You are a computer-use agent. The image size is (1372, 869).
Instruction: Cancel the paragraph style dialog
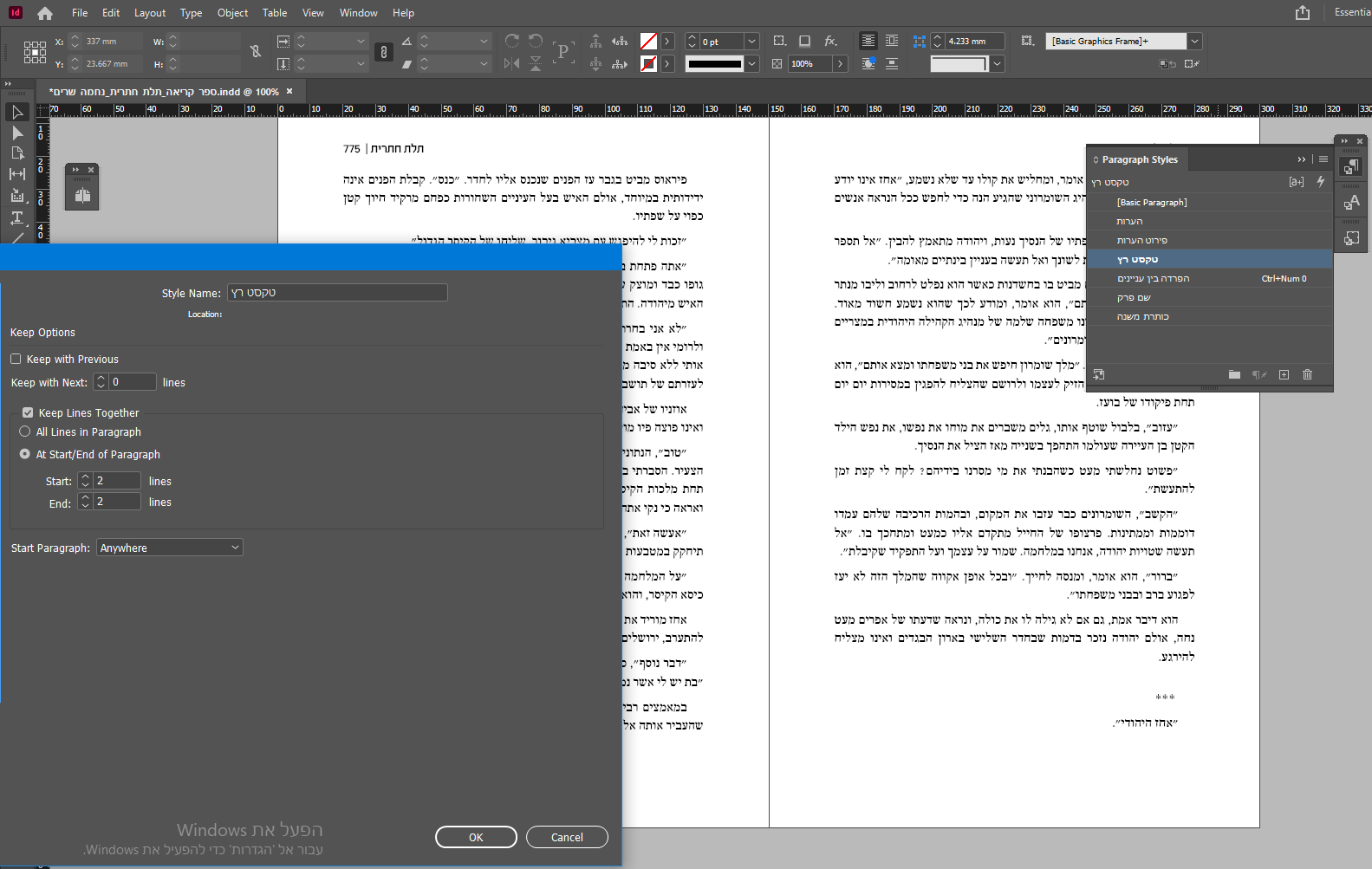coord(567,837)
